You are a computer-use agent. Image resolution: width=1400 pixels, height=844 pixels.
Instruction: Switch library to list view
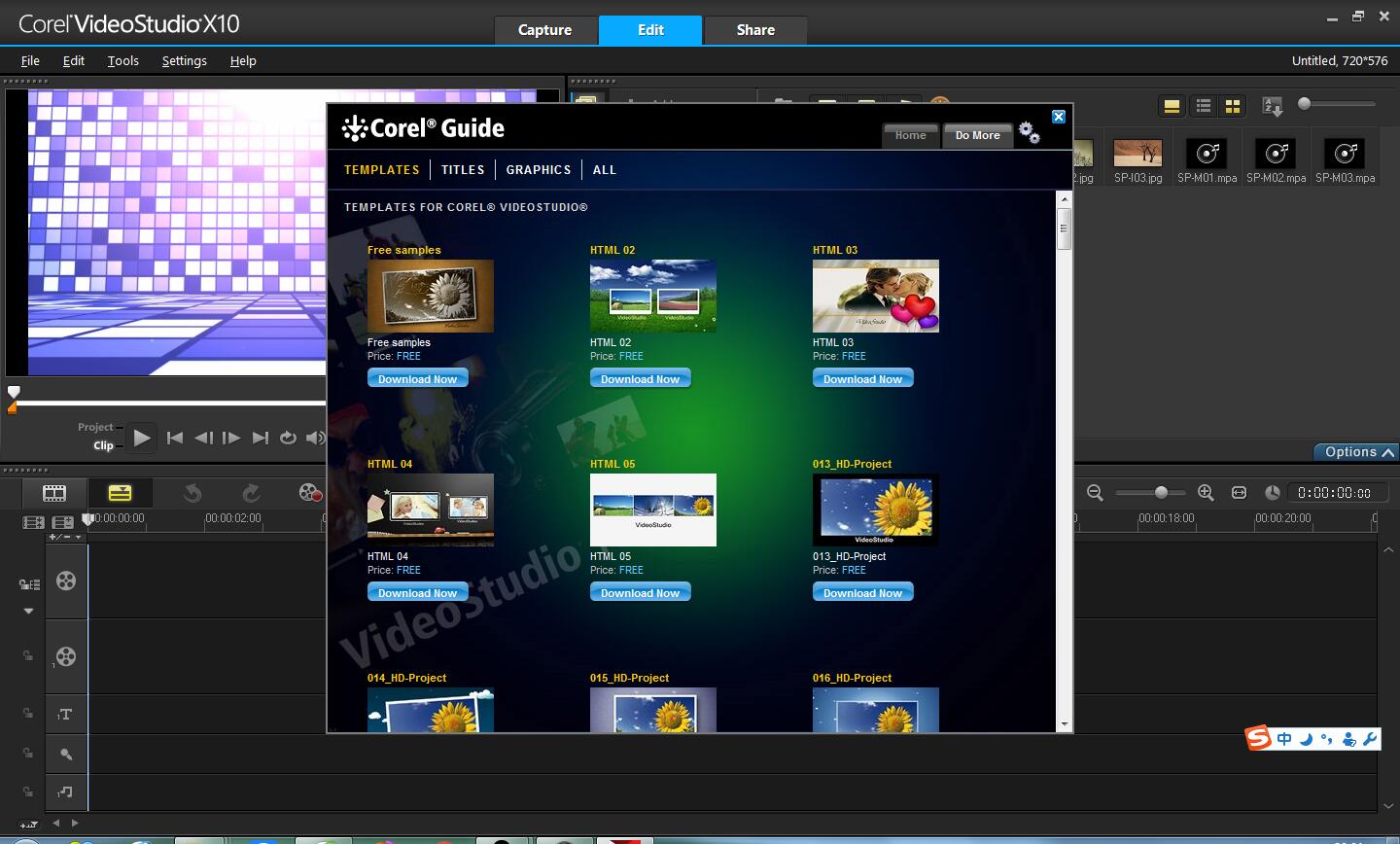(x=1204, y=106)
